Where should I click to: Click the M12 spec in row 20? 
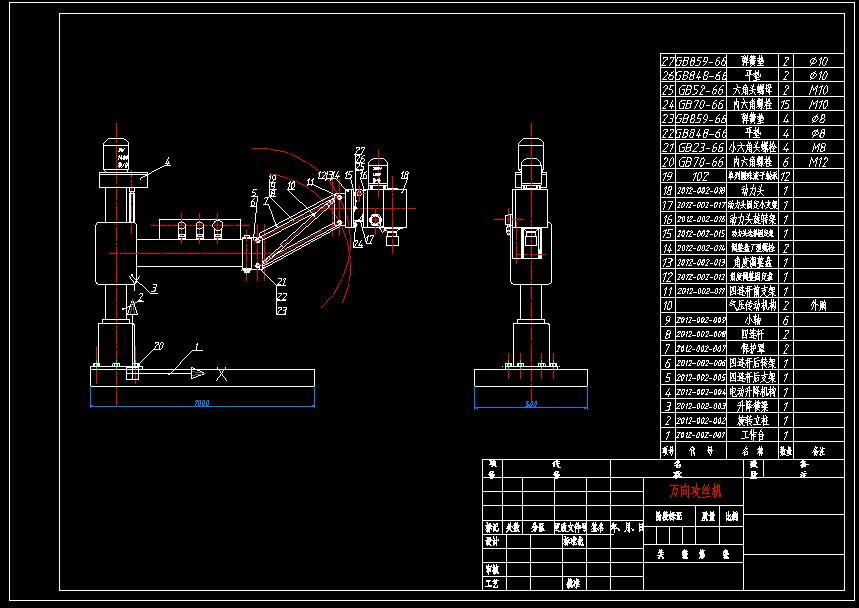[x=818, y=161]
